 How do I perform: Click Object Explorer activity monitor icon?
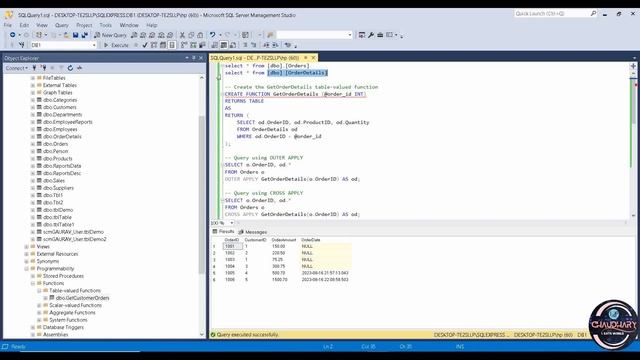pyautogui.click(x=79, y=68)
